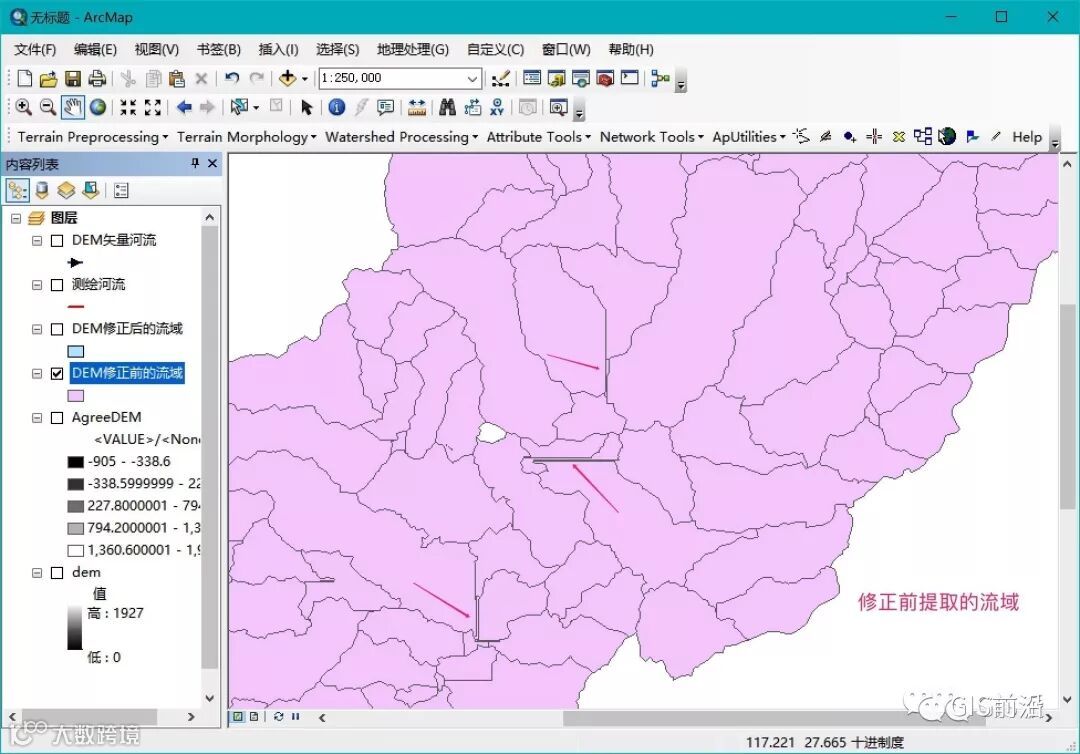Click the Print icon

(x=96, y=78)
